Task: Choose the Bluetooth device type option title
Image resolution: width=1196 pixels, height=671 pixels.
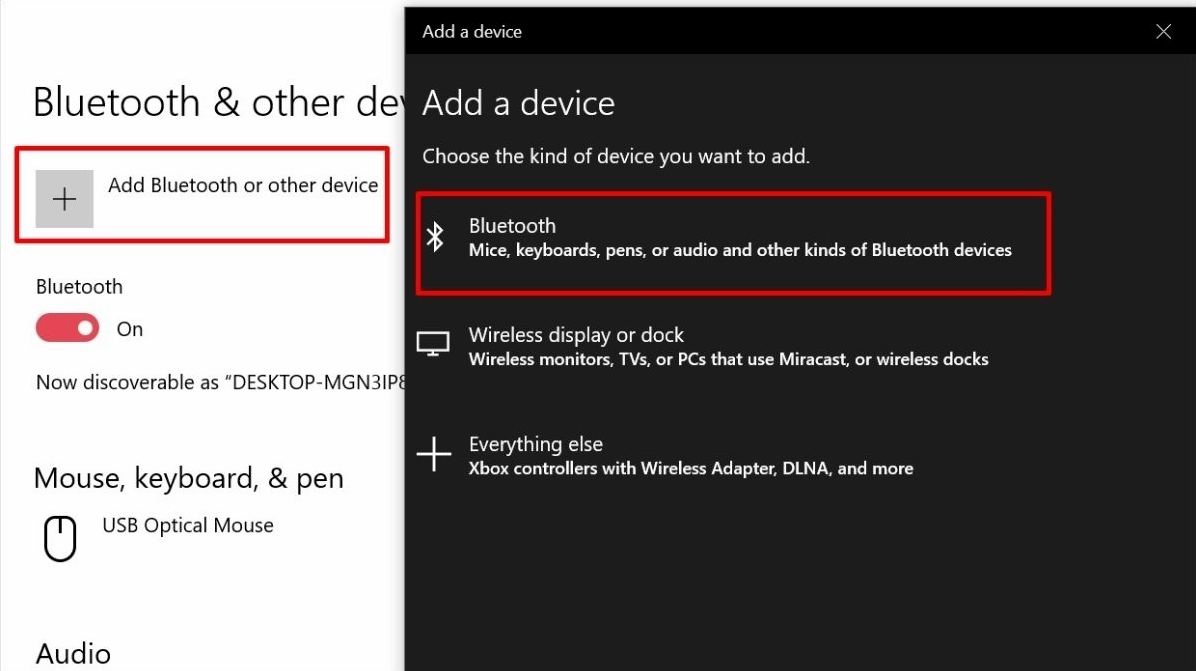Action: click(x=512, y=226)
